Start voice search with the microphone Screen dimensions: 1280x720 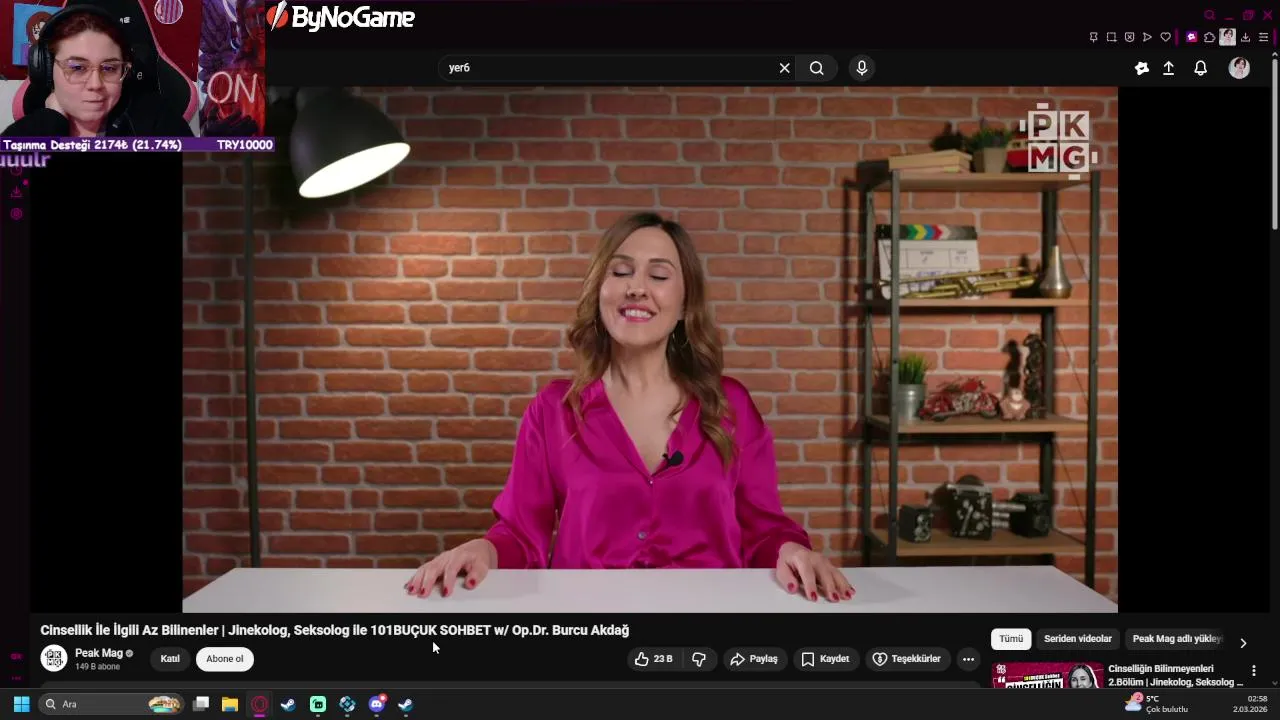(862, 68)
